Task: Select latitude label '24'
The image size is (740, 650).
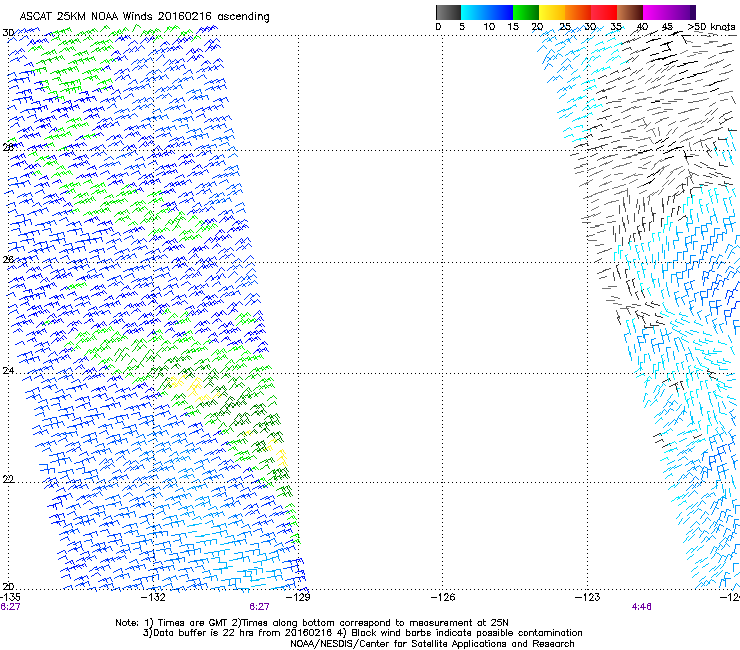Action: 8,371
